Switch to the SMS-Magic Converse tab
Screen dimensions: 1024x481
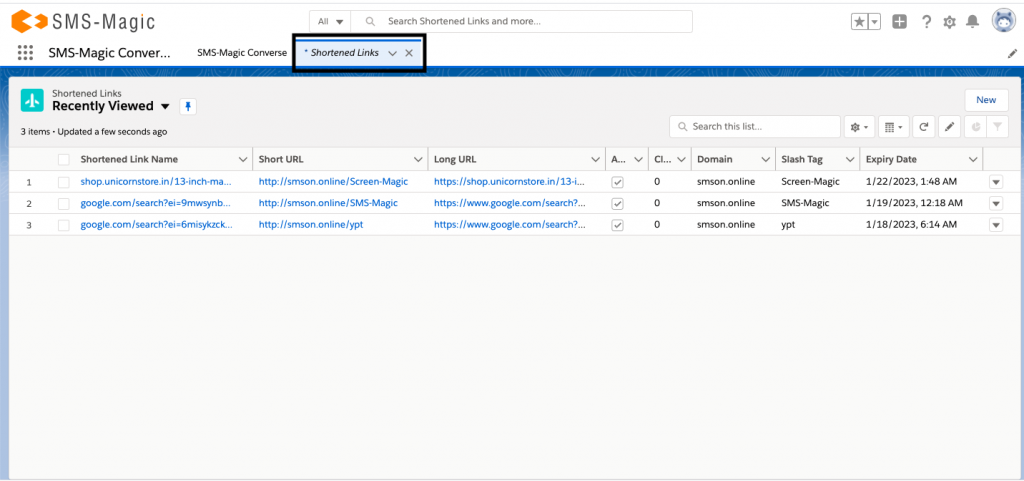coord(242,53)
